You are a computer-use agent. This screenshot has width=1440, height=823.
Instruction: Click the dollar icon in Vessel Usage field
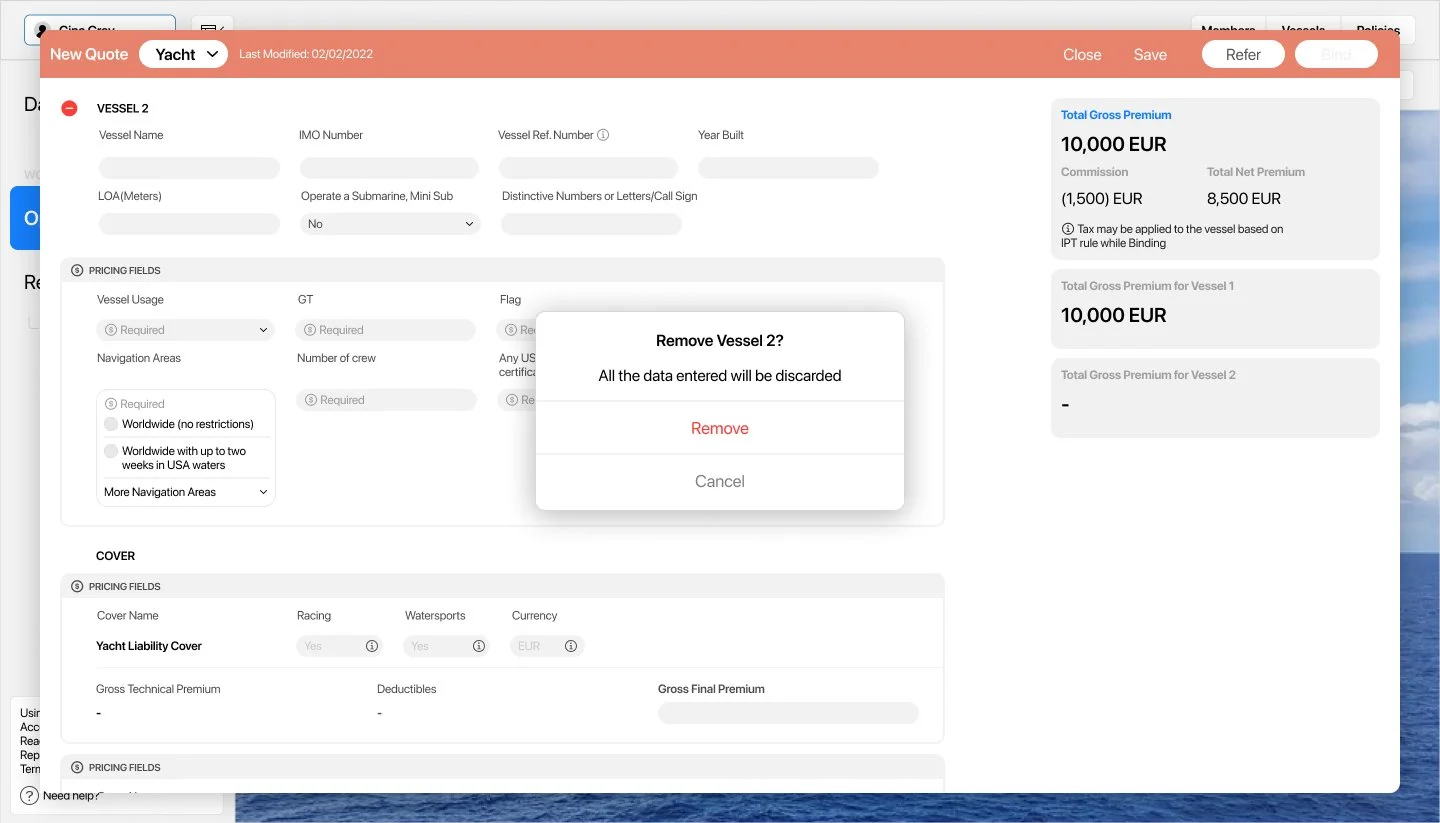tap(111, 330)
